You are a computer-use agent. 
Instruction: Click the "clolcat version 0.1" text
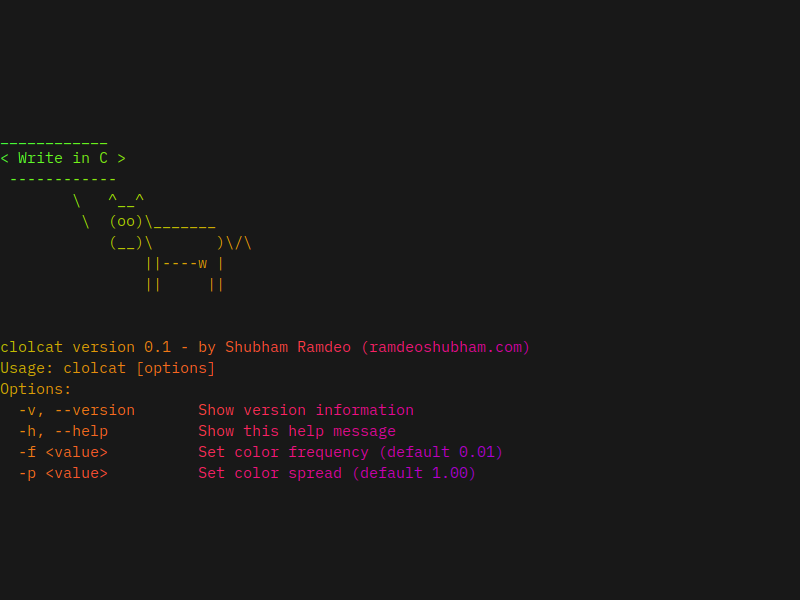[72, 347]
